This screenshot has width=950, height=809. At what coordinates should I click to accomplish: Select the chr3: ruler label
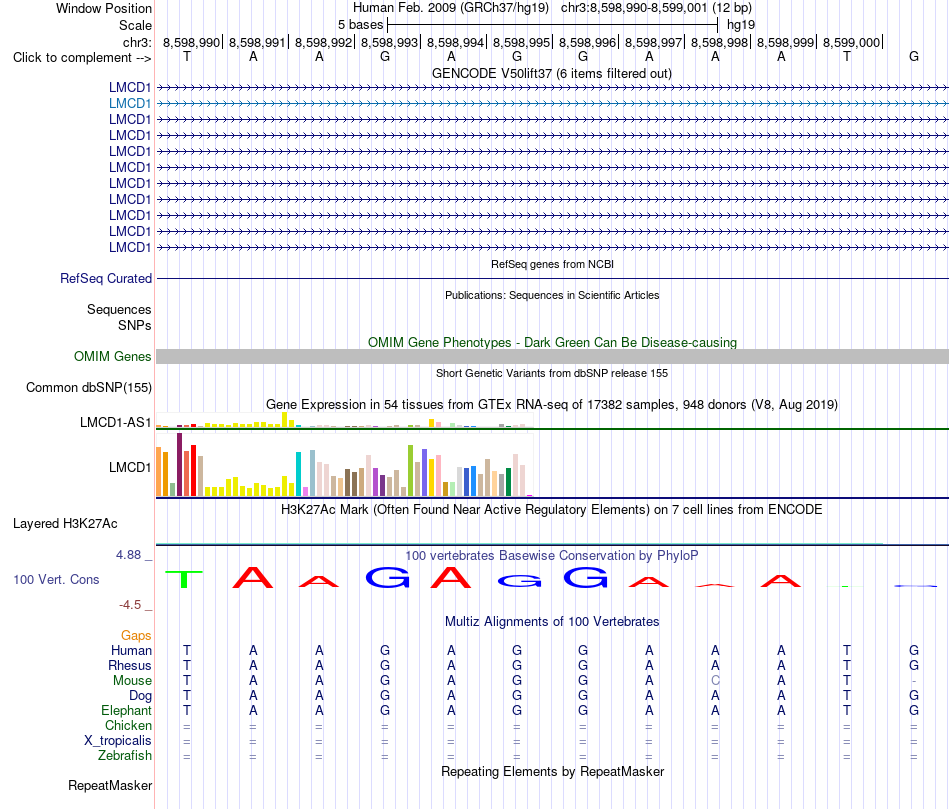(137, 42)
